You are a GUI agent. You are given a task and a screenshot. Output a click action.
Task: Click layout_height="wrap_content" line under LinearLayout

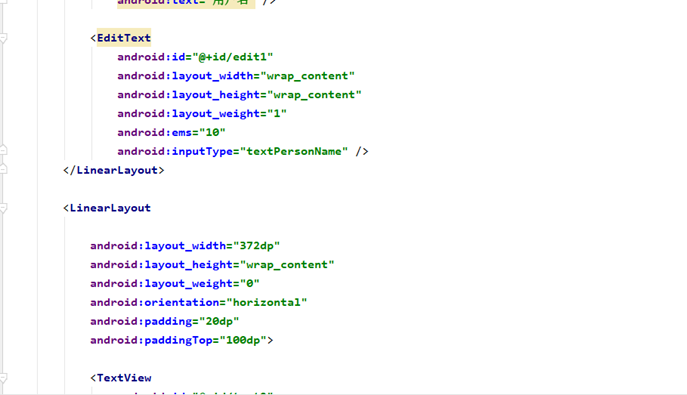point(212,265)
